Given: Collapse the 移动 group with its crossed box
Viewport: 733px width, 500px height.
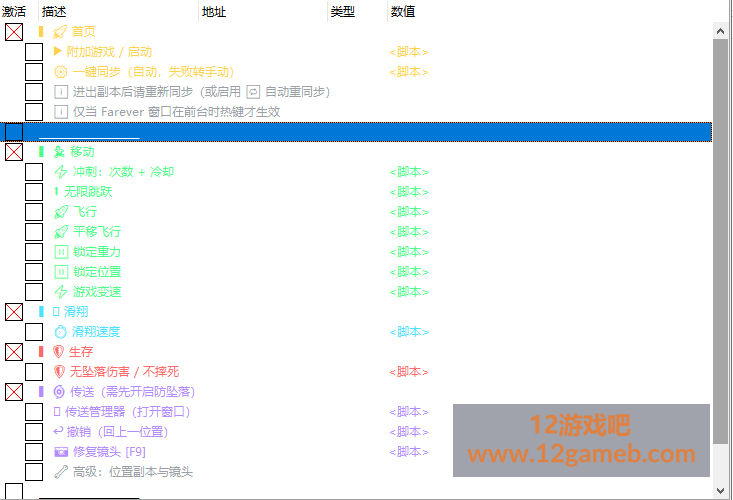Looking at the screenshot, I should click(x=14, y=152).
